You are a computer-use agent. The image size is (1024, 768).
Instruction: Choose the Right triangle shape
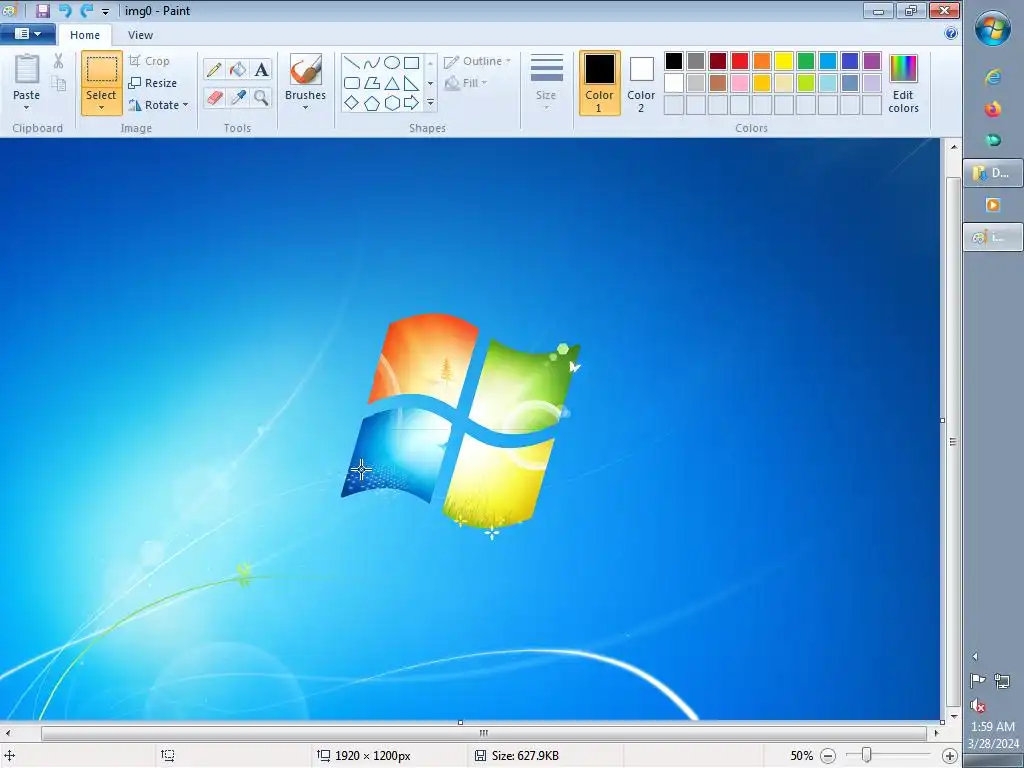tap(411, 83)
